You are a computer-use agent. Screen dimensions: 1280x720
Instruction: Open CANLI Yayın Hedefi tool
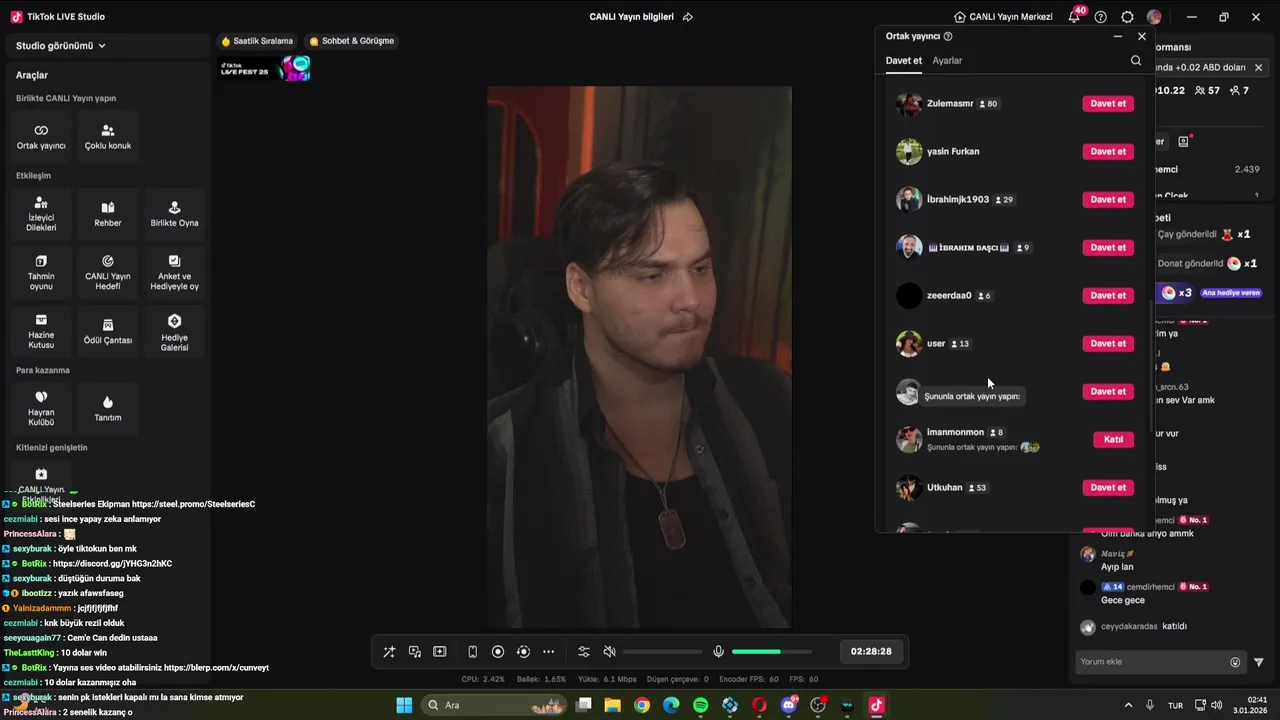[x=108, y=273]
